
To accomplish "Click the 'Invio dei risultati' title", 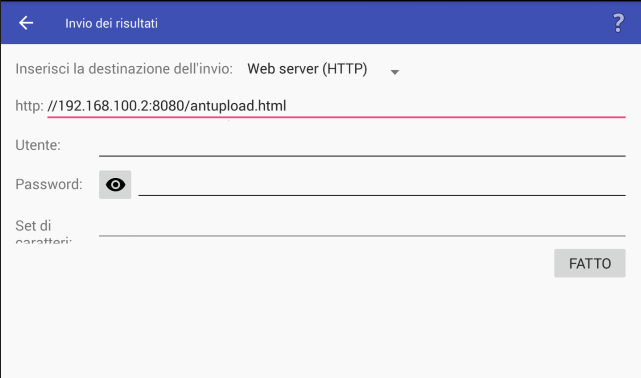I will pyautogui.click(x=111, y=23).
